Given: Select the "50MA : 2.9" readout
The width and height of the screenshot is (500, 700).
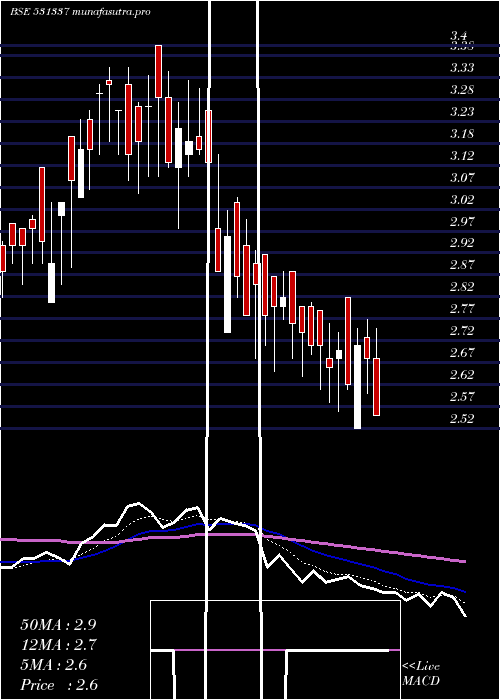Looking at the screenshot, I should [x=58, y=625].
